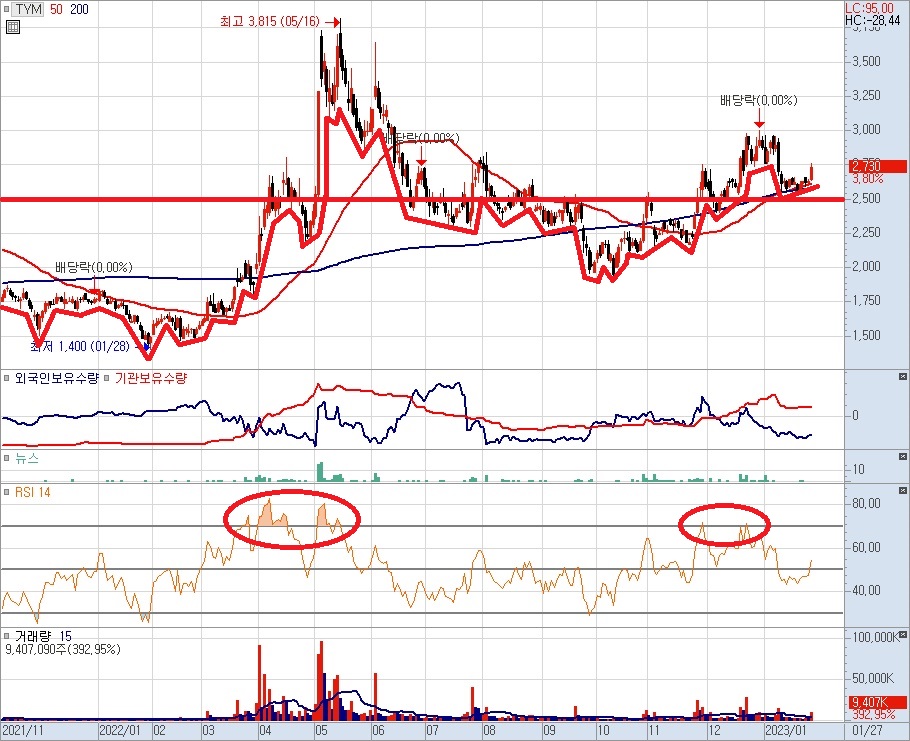Click the 9,407,090주(392,95%) volume readout
Viewport: 910px width, 741px height.
tap(63, 649)
